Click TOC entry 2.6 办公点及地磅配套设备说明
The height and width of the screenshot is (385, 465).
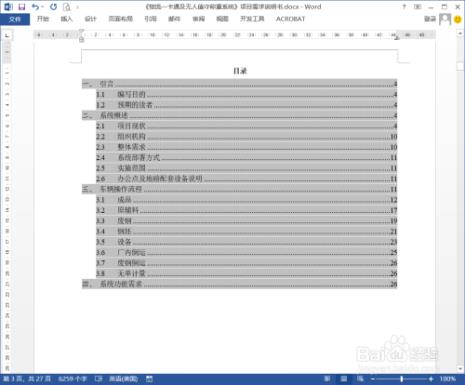(247, 179)
